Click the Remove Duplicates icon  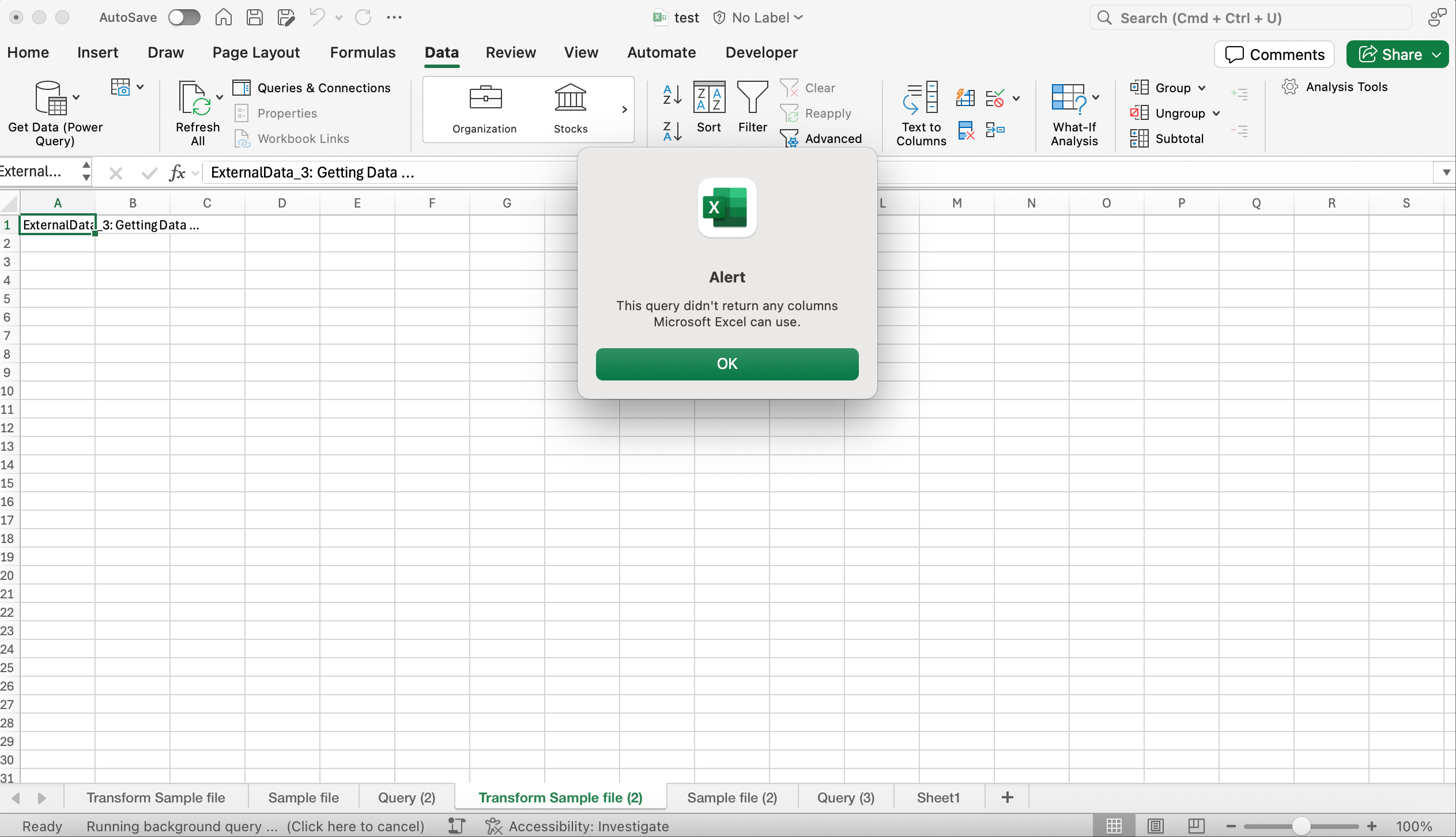tap(966, 130)
